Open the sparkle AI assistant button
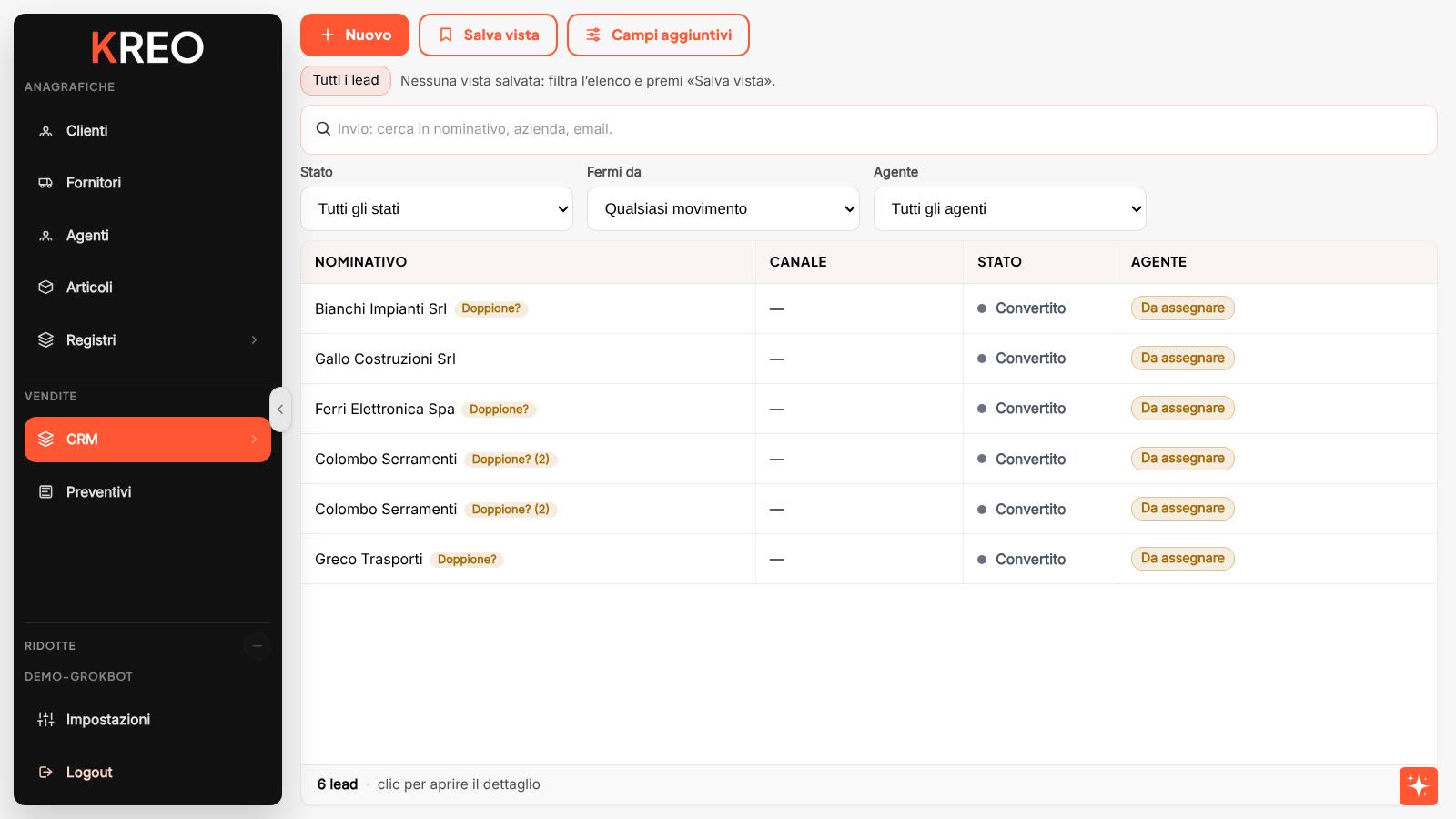 coord(1419,786)
